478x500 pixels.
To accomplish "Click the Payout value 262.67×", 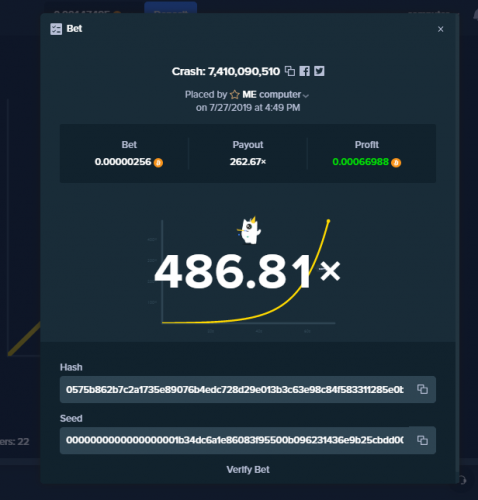I will coord(248,162).
